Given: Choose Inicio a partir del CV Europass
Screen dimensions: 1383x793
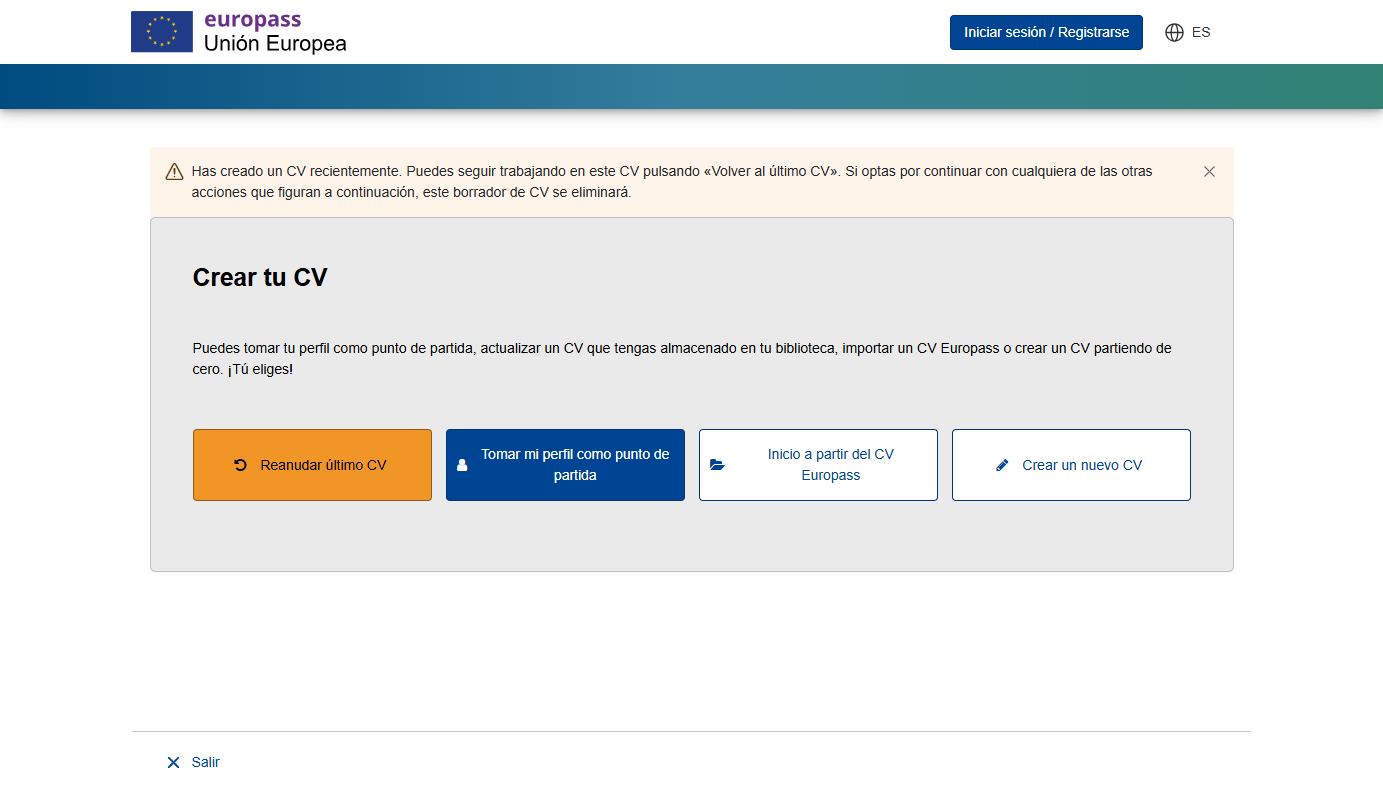Looking at the screenshot, I should point(818,465).
